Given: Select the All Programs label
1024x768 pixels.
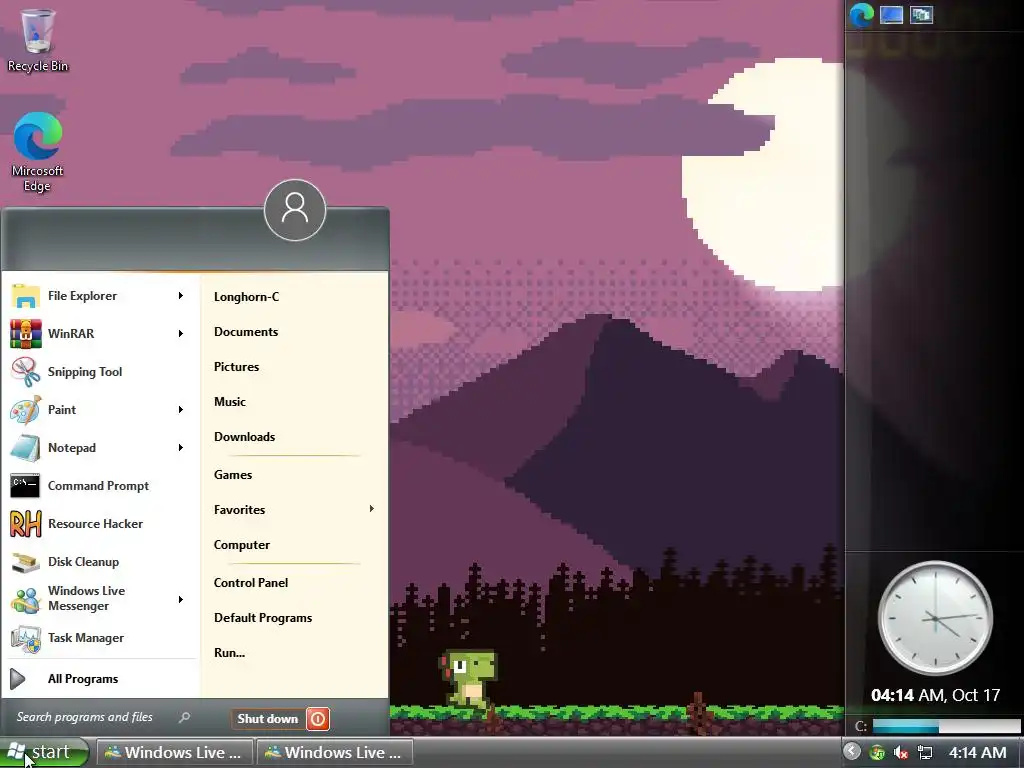Looking at the screenshot, I should (x=83, y=679).
